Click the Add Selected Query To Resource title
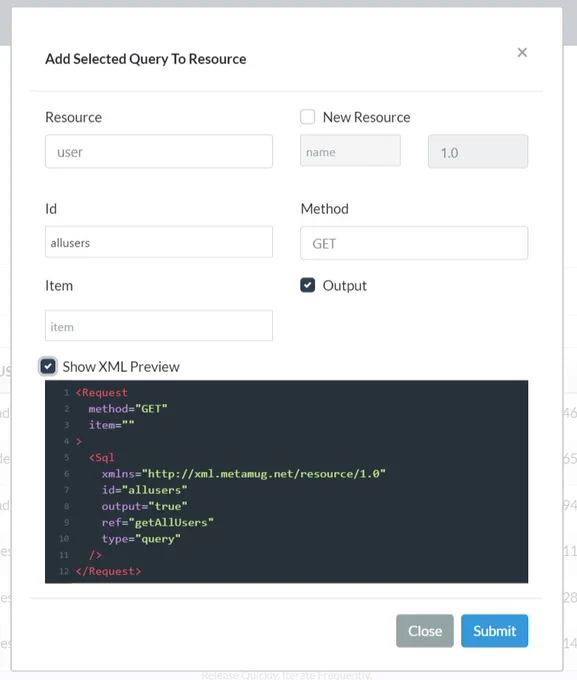This screenshot has height=680, width=577. 146,59
